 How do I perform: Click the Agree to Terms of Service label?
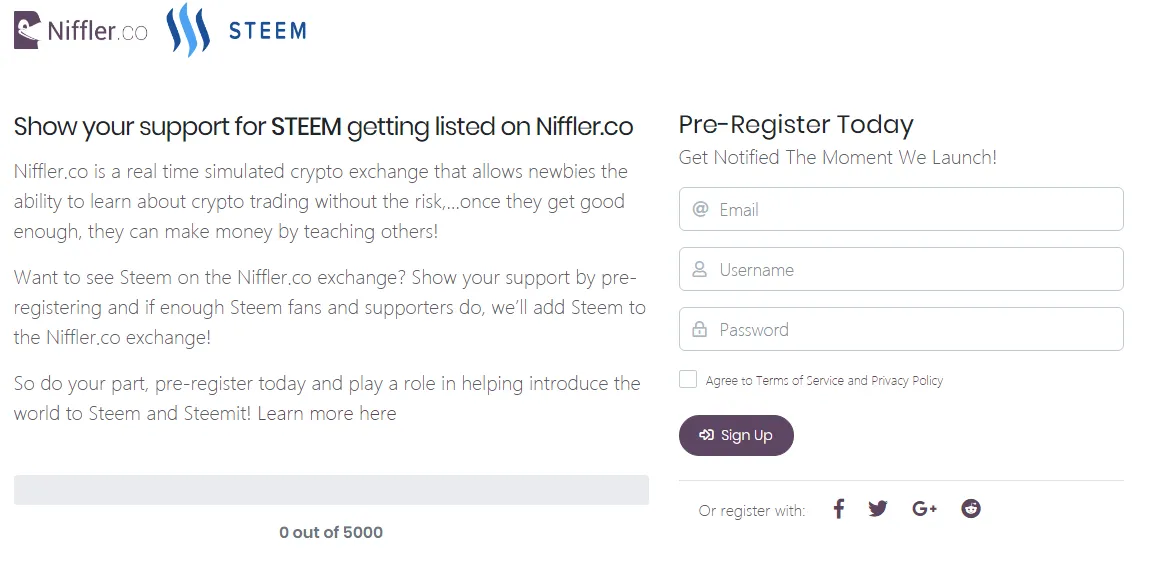(x=824, y=380)
